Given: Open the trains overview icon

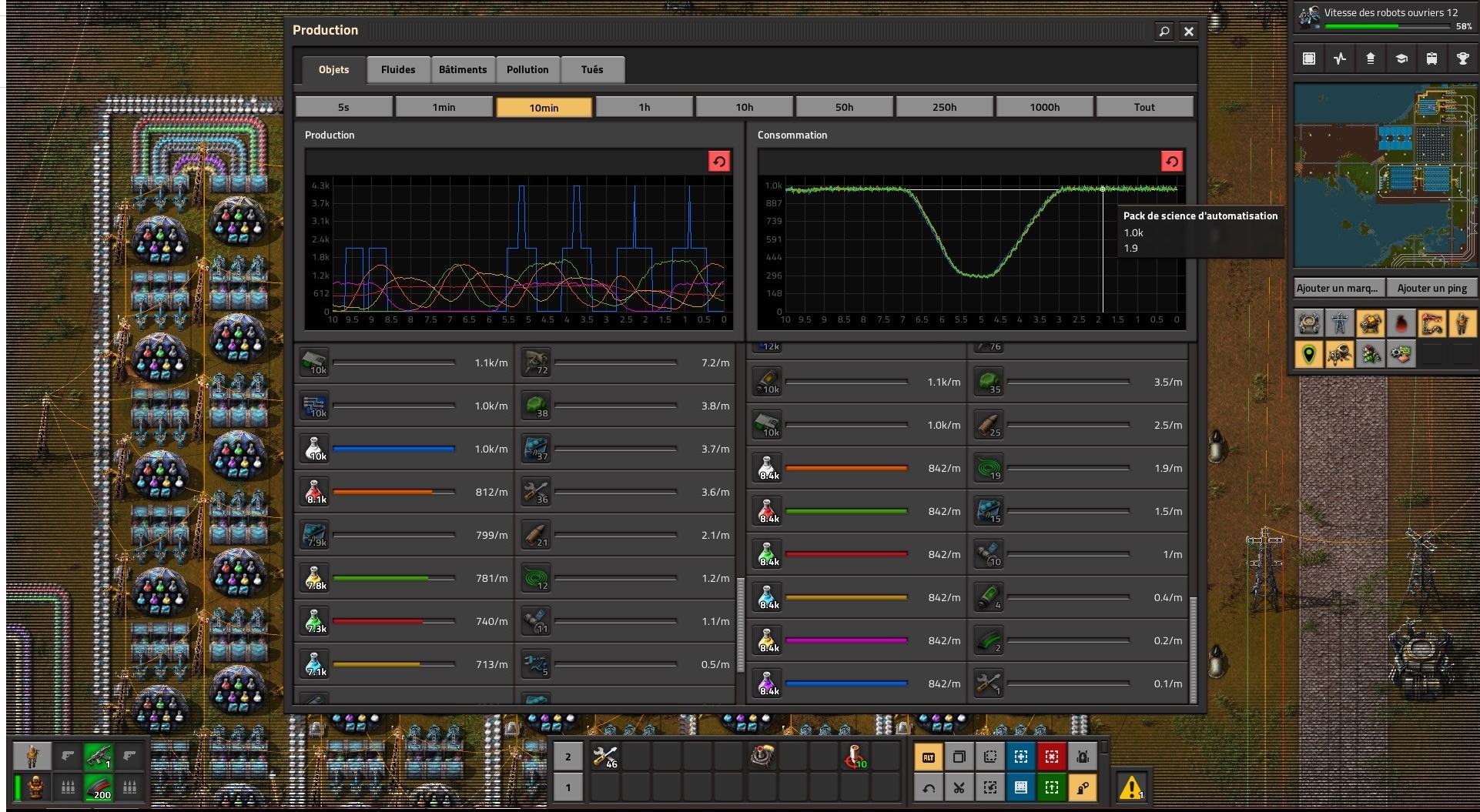Looking at the screenshot, I should [1431, 58].
